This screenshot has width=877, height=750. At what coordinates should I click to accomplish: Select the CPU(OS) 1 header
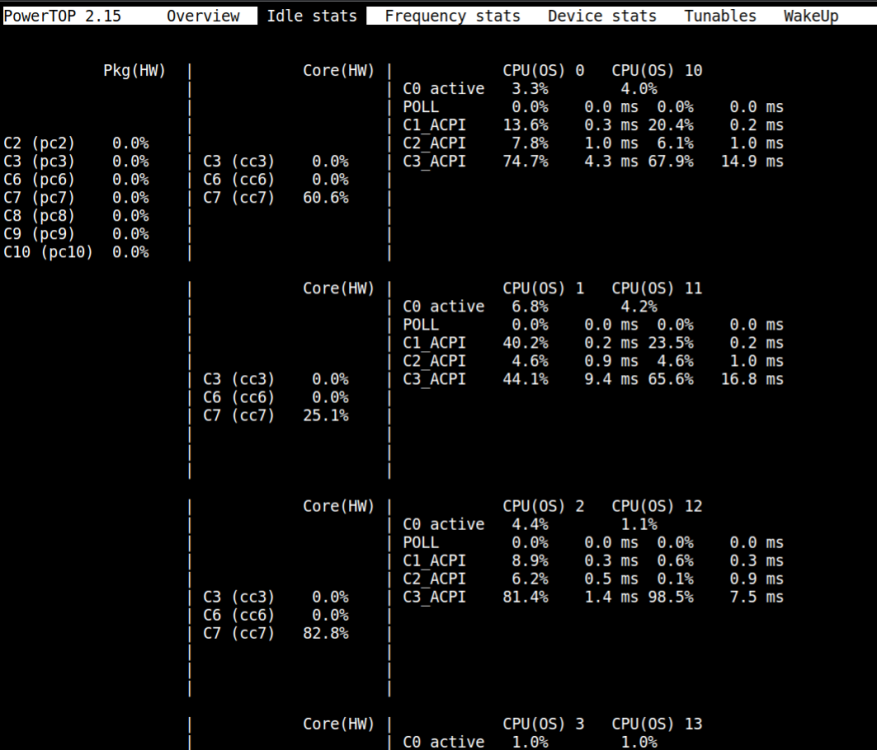pos(543,289)
